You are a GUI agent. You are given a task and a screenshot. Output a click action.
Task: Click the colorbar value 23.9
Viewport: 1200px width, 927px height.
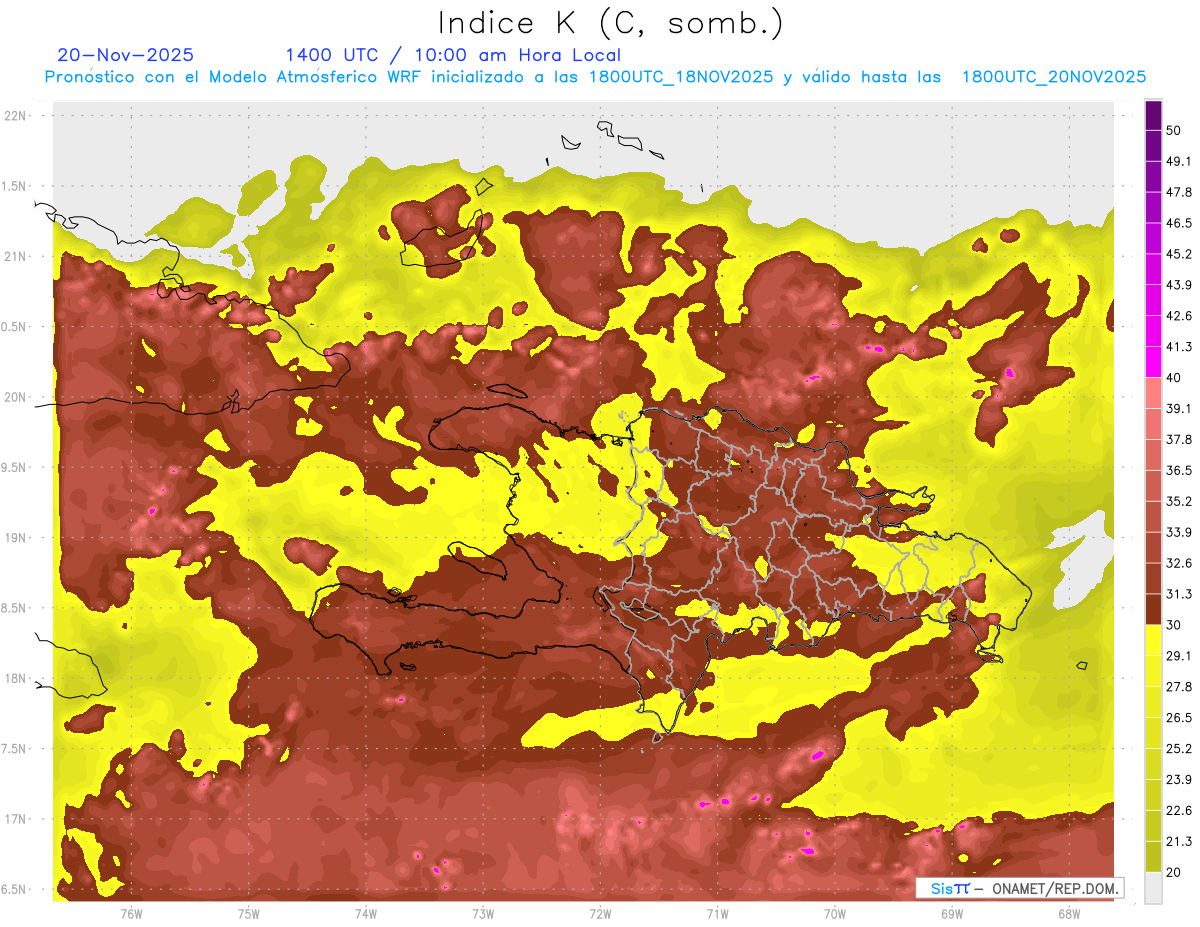coord(1178,780)
